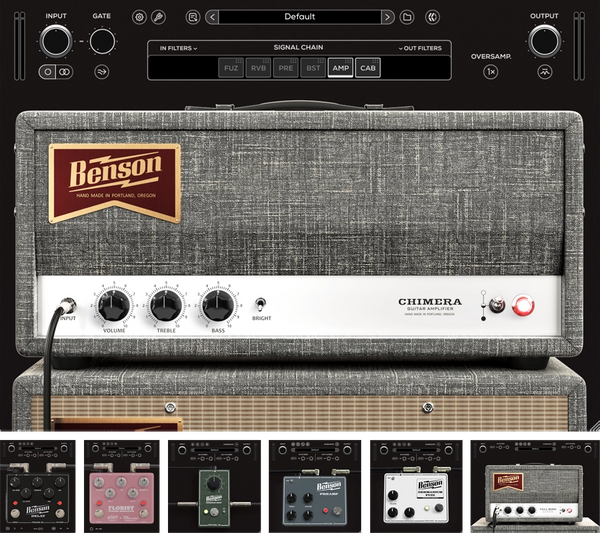Select the PRE block in signal chain
Image resolution: width=600 pixels, height=533 pixels.
286,68
